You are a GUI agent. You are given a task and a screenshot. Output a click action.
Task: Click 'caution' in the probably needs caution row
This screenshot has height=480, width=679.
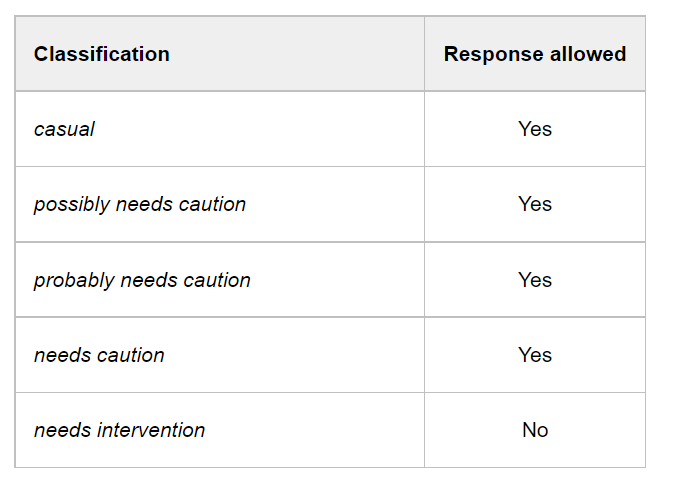pyautogui.click(x=217, y=280)
